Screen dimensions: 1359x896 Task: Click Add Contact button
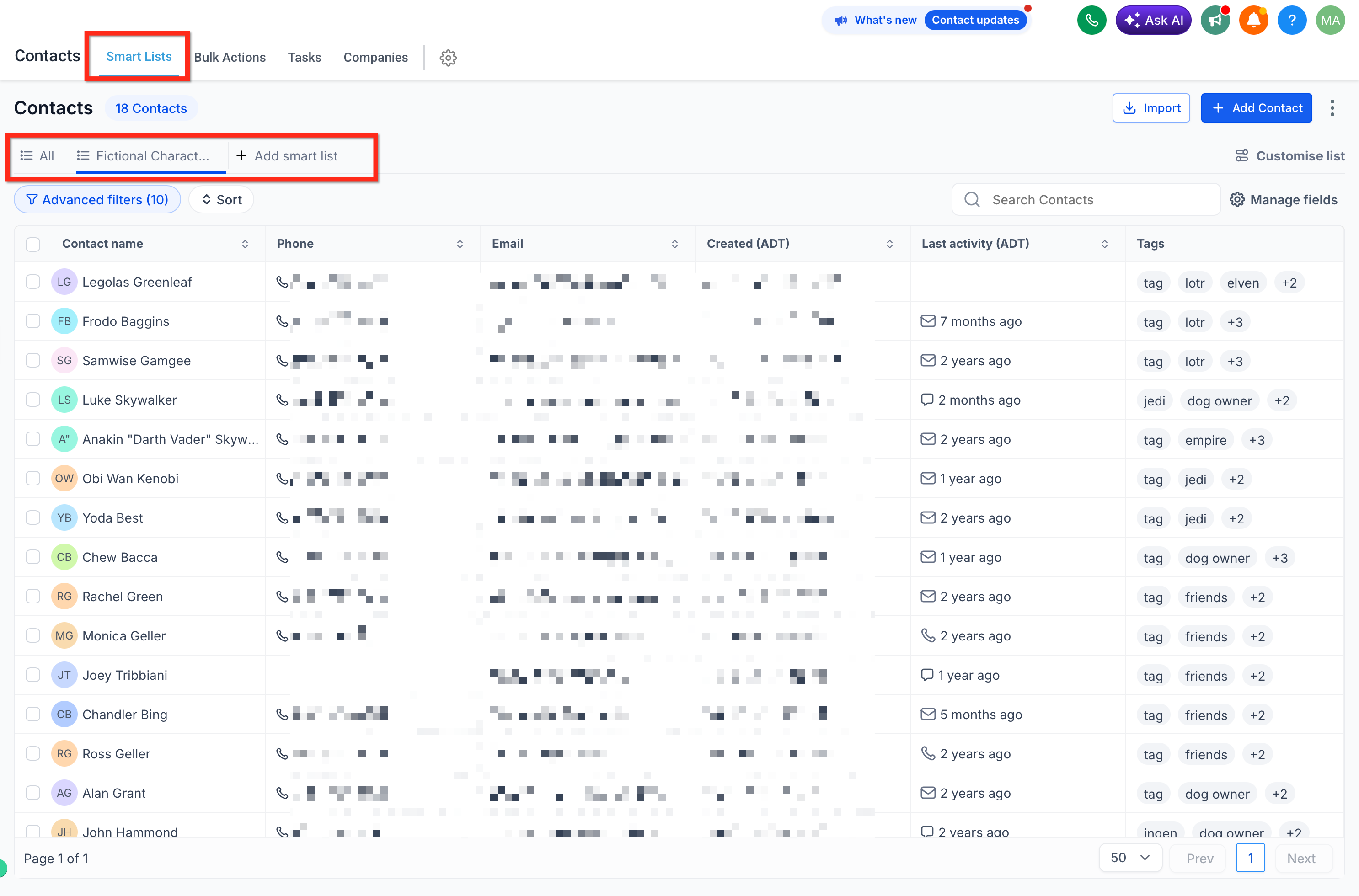pos(1256,108)
